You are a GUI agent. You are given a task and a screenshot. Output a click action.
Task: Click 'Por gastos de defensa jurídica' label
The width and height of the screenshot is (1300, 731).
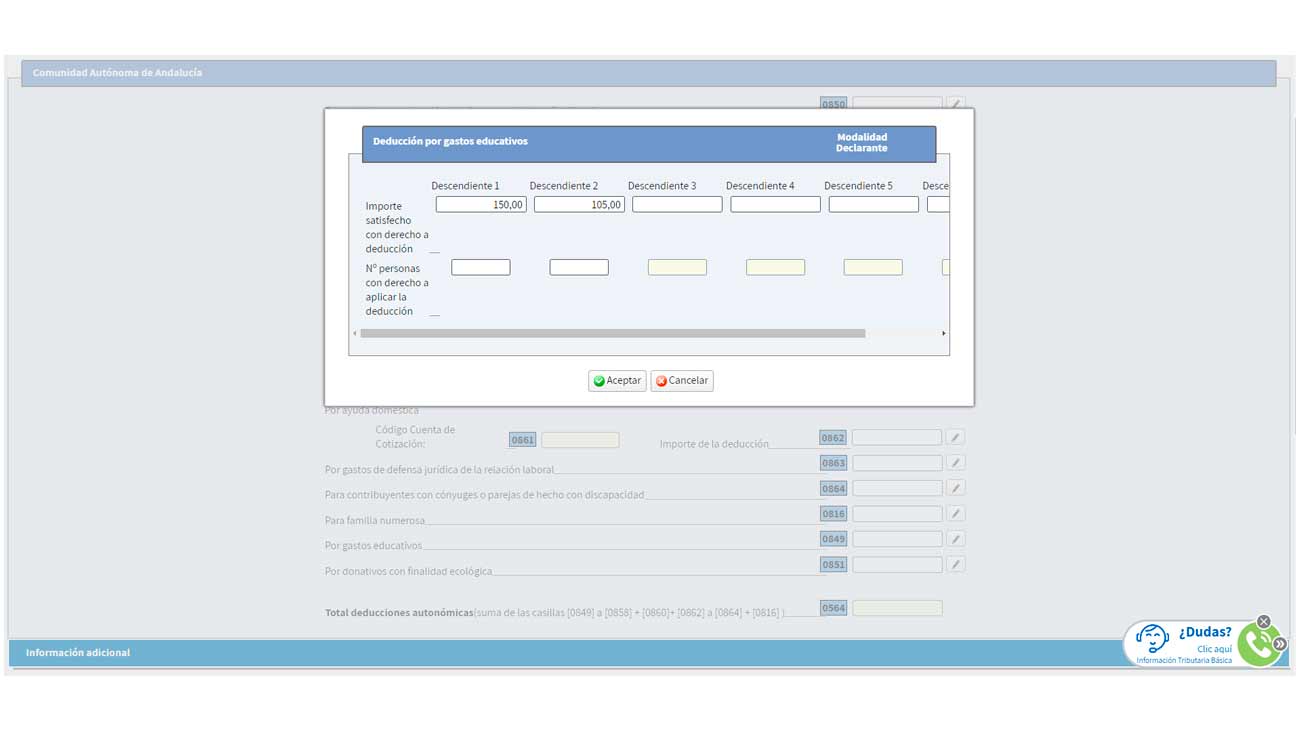440,469
